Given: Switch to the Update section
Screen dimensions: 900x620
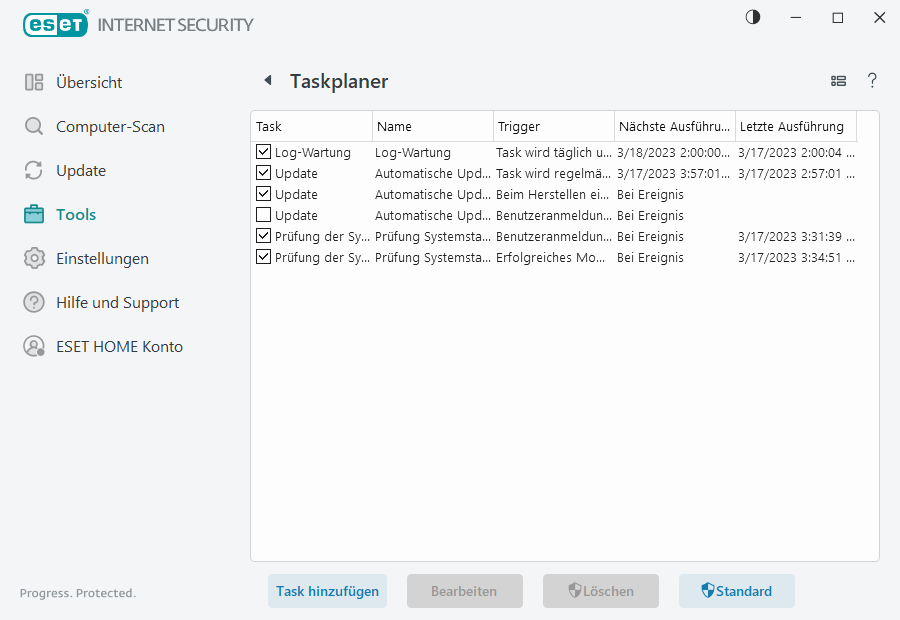Looking at the screenshot, I should tap(78, 170).
